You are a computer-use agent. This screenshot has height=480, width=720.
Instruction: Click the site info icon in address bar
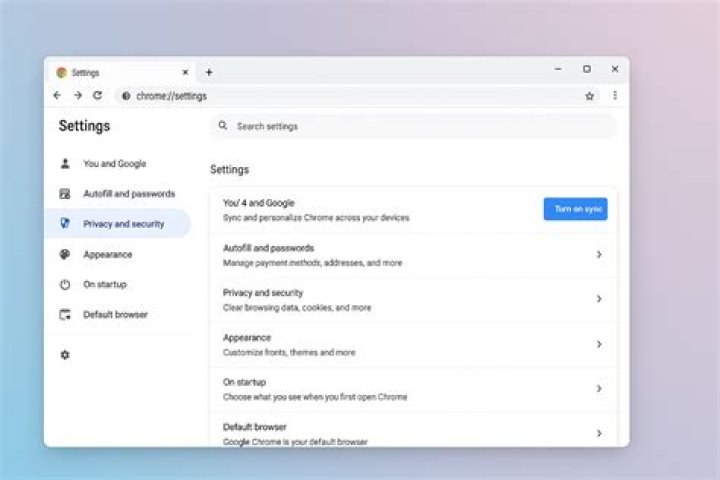126,96
